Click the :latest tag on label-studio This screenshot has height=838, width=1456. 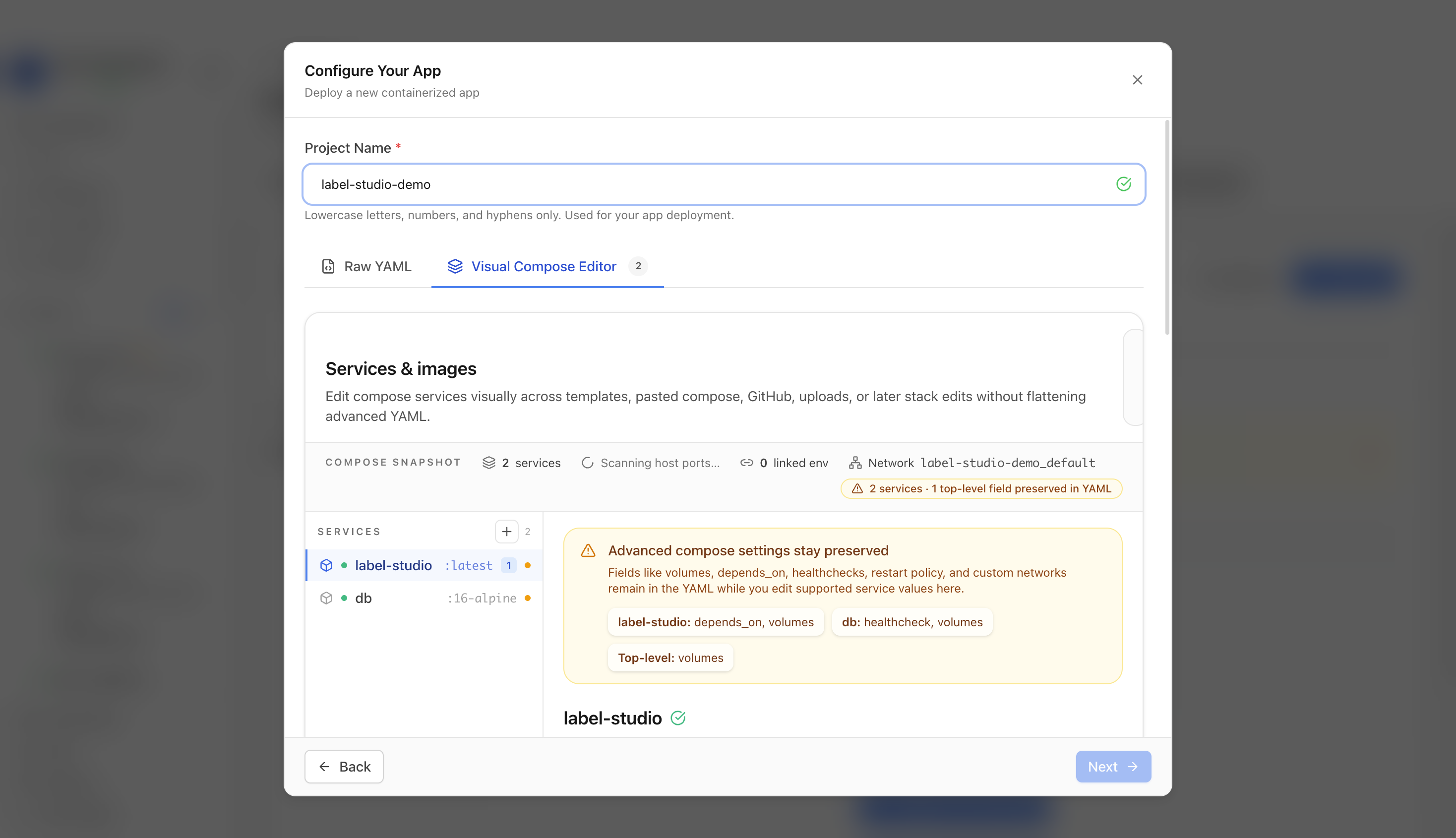(469, 565)
